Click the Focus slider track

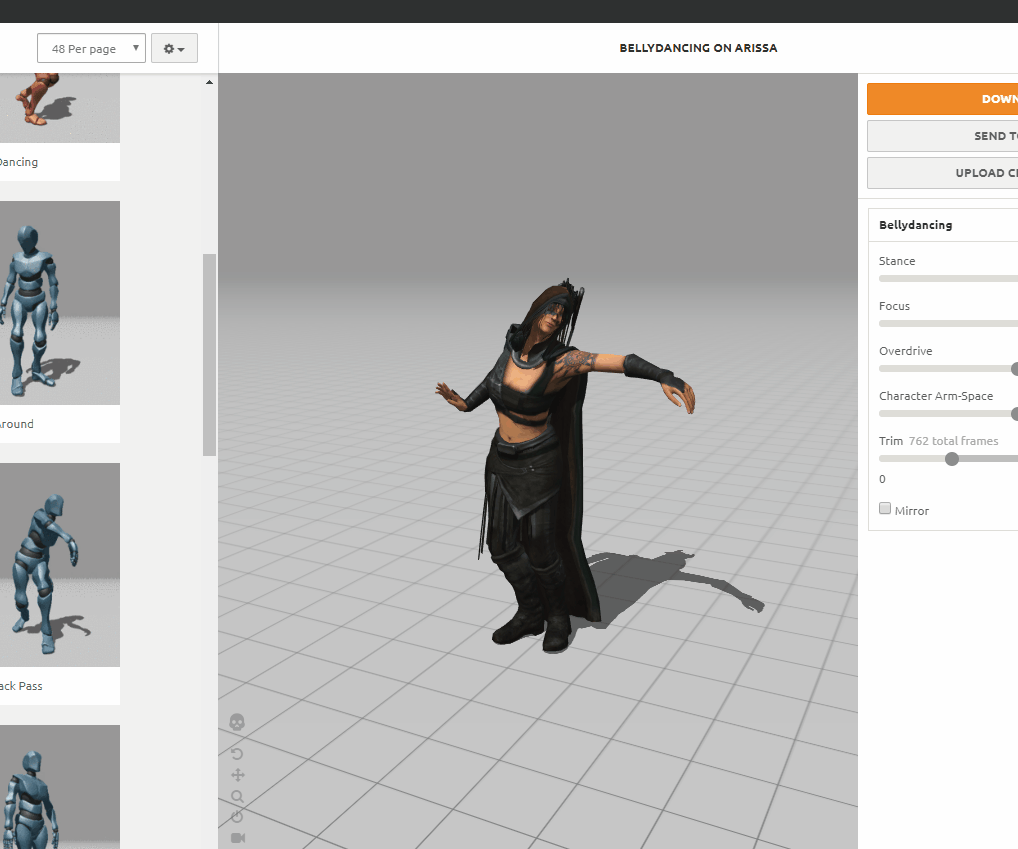click(947, 324)
